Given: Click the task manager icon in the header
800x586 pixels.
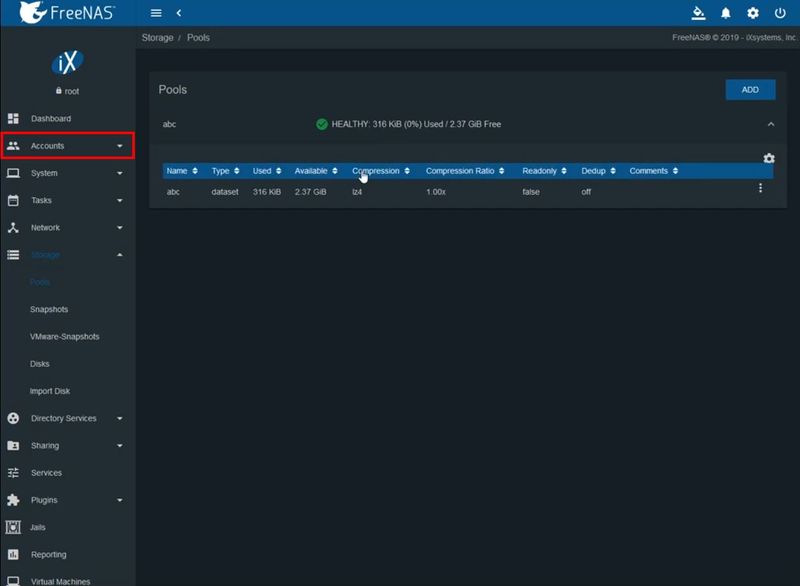Looking at the screenshot, I should (696, 13).
